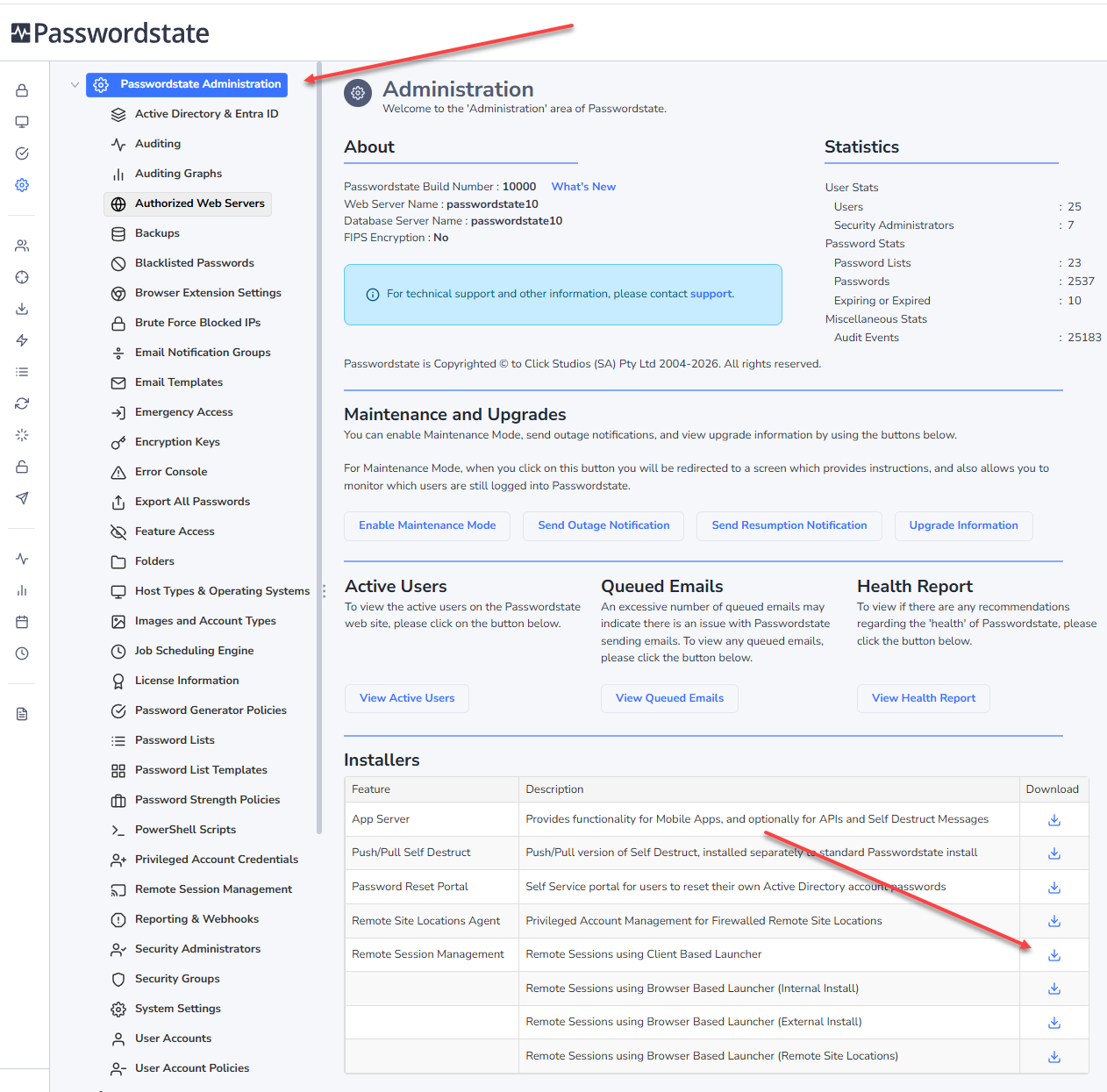This screenshot has width=1107, height=1092.
Task: Click the lightning bolt icon in the left rail
Action: tap(22, 340)
